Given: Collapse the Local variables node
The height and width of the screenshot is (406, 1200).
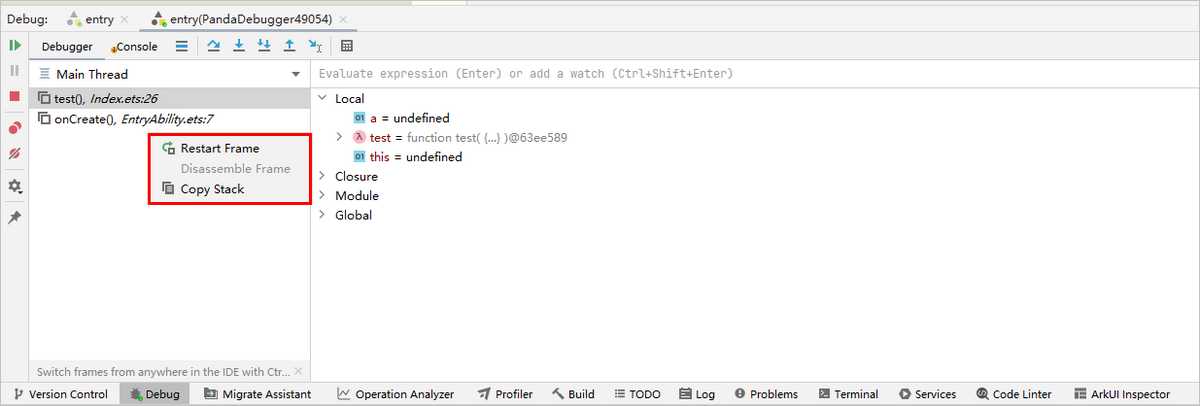Looking at the screenshot, I should point(322,99).
